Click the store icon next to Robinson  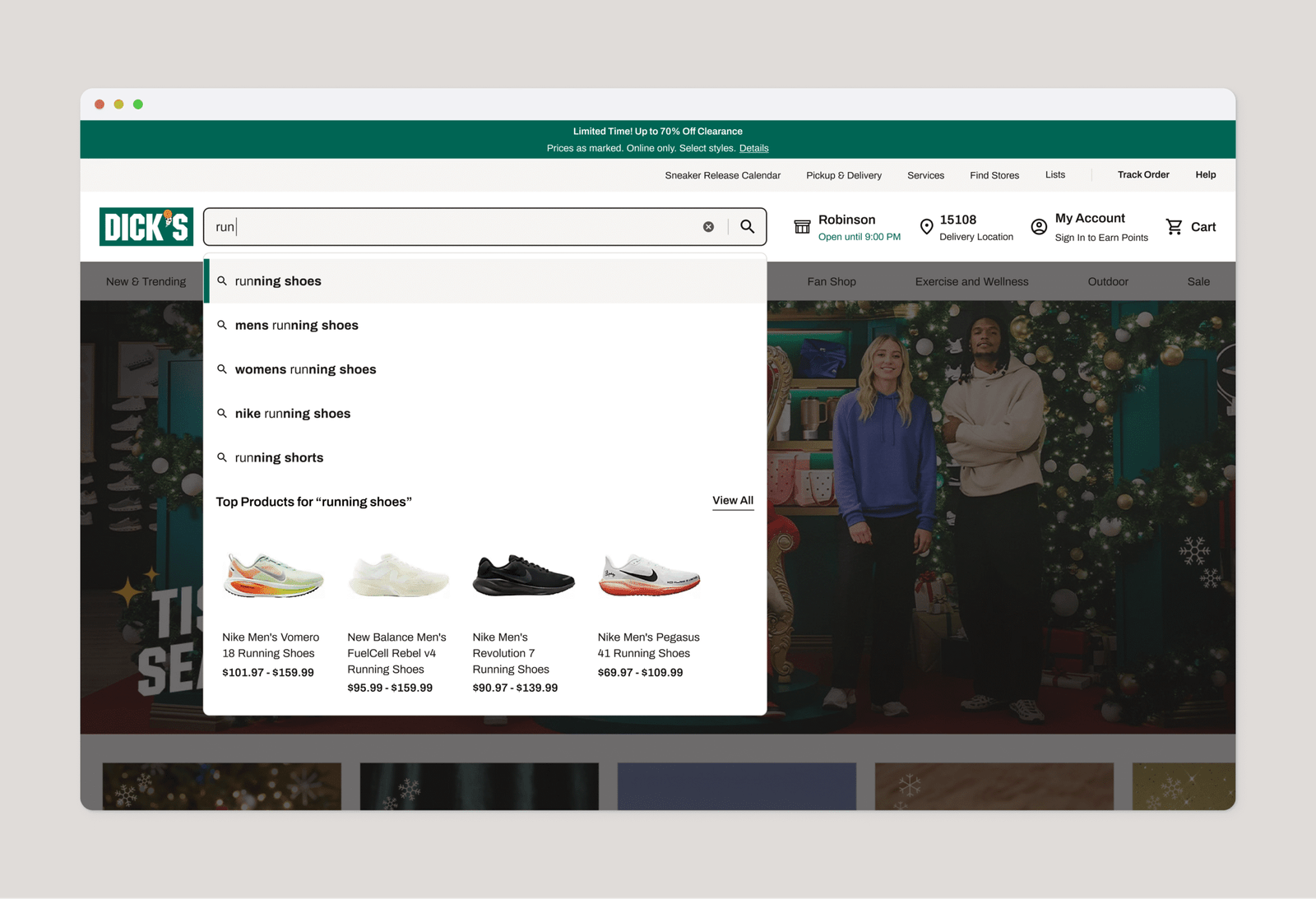[x=802, y=226]
